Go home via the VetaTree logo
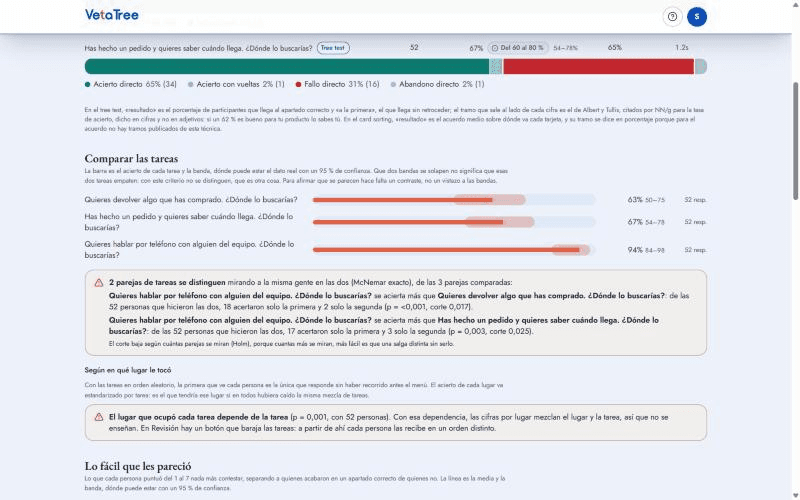This screenshot has height=500, width=800. tap(112, 15)
